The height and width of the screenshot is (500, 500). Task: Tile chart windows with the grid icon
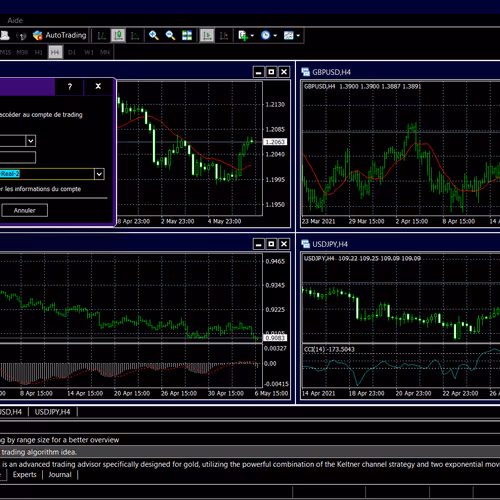coord(187,35)
